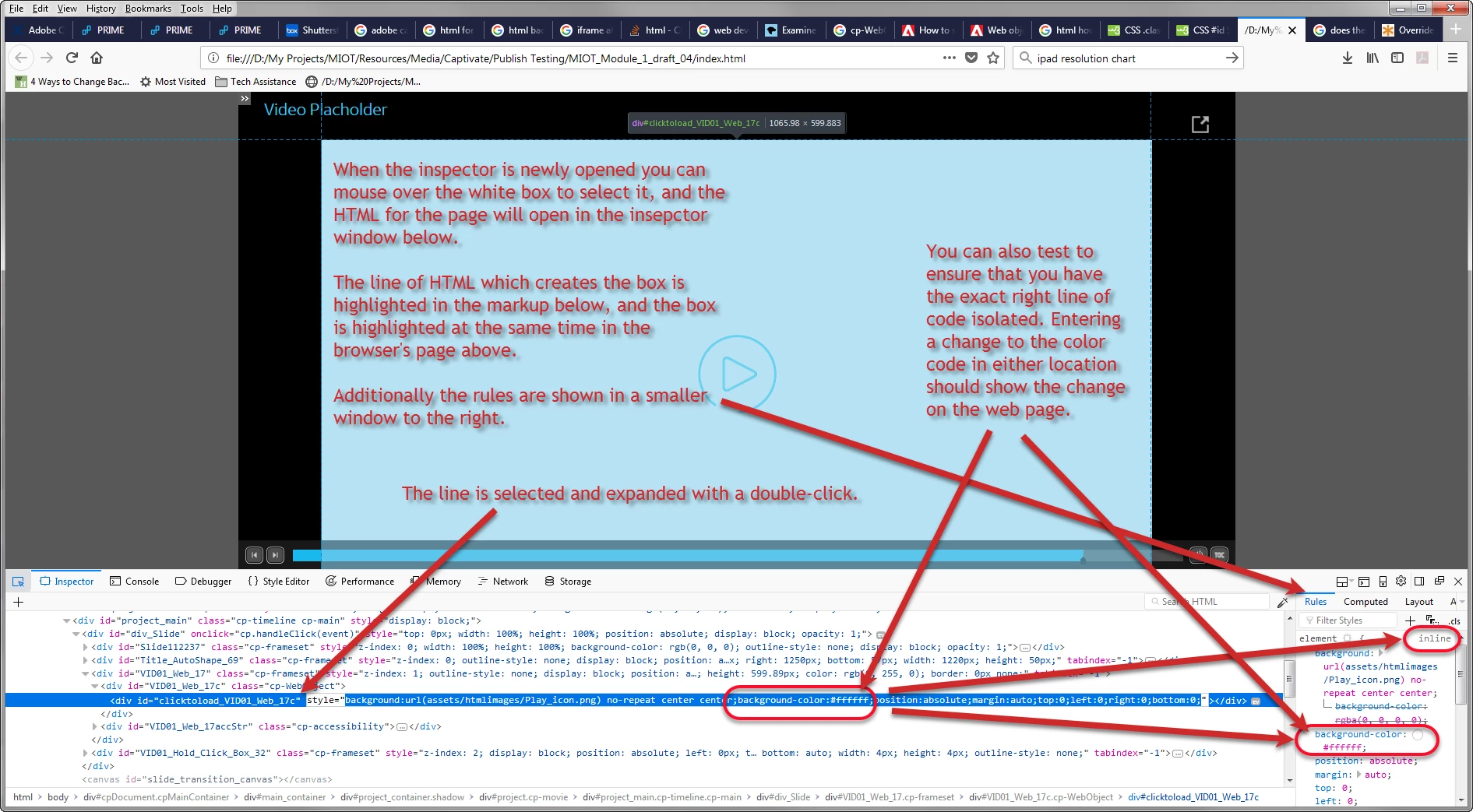Click the html breadcrumb
Viewport: 1473px width, 812px height.
pos(23,797)
